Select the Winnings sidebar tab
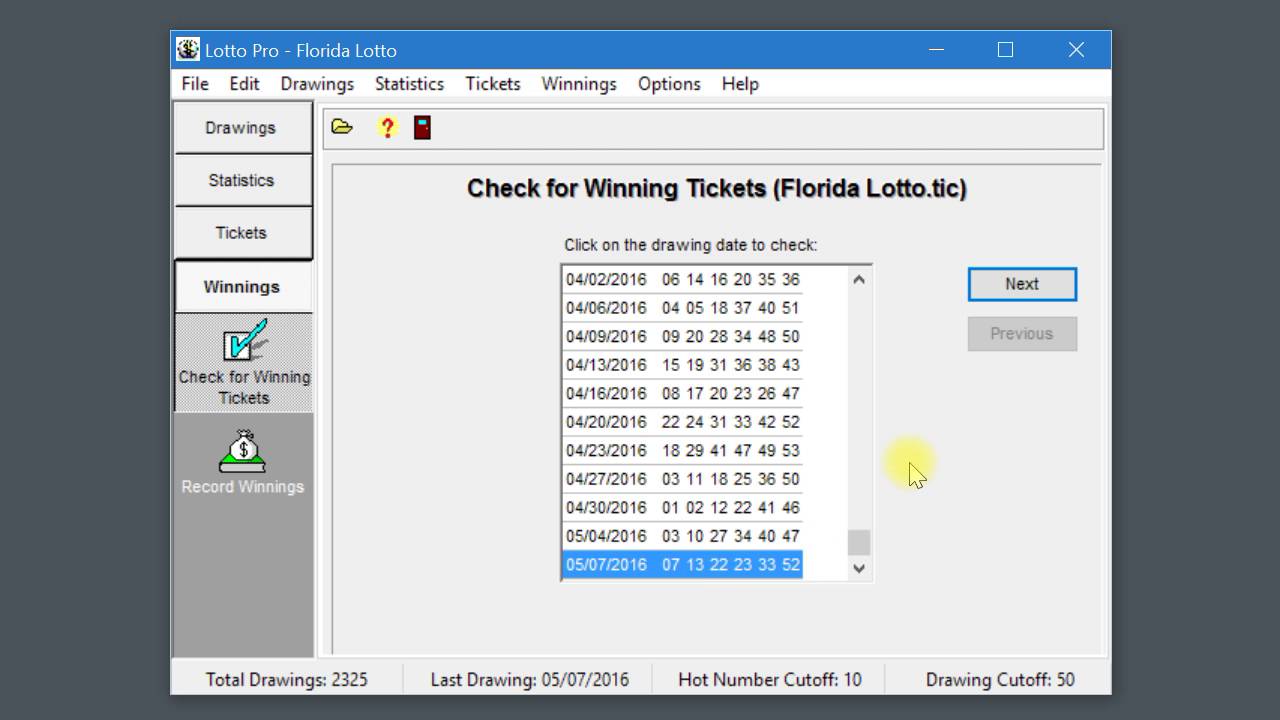 (241, 287)
